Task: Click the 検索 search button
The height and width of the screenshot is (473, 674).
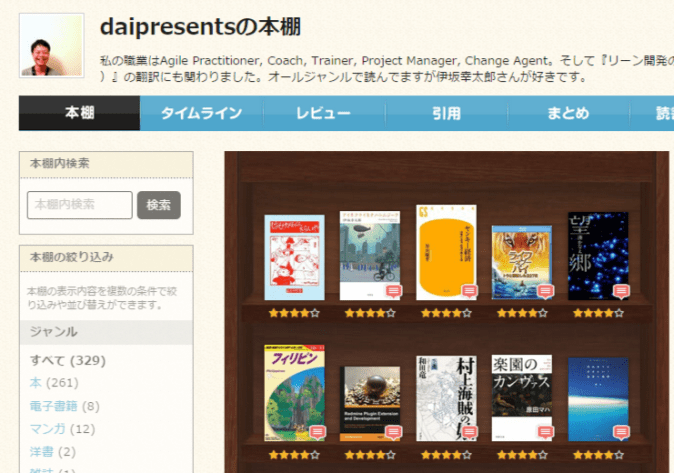Action: point(158,204)
